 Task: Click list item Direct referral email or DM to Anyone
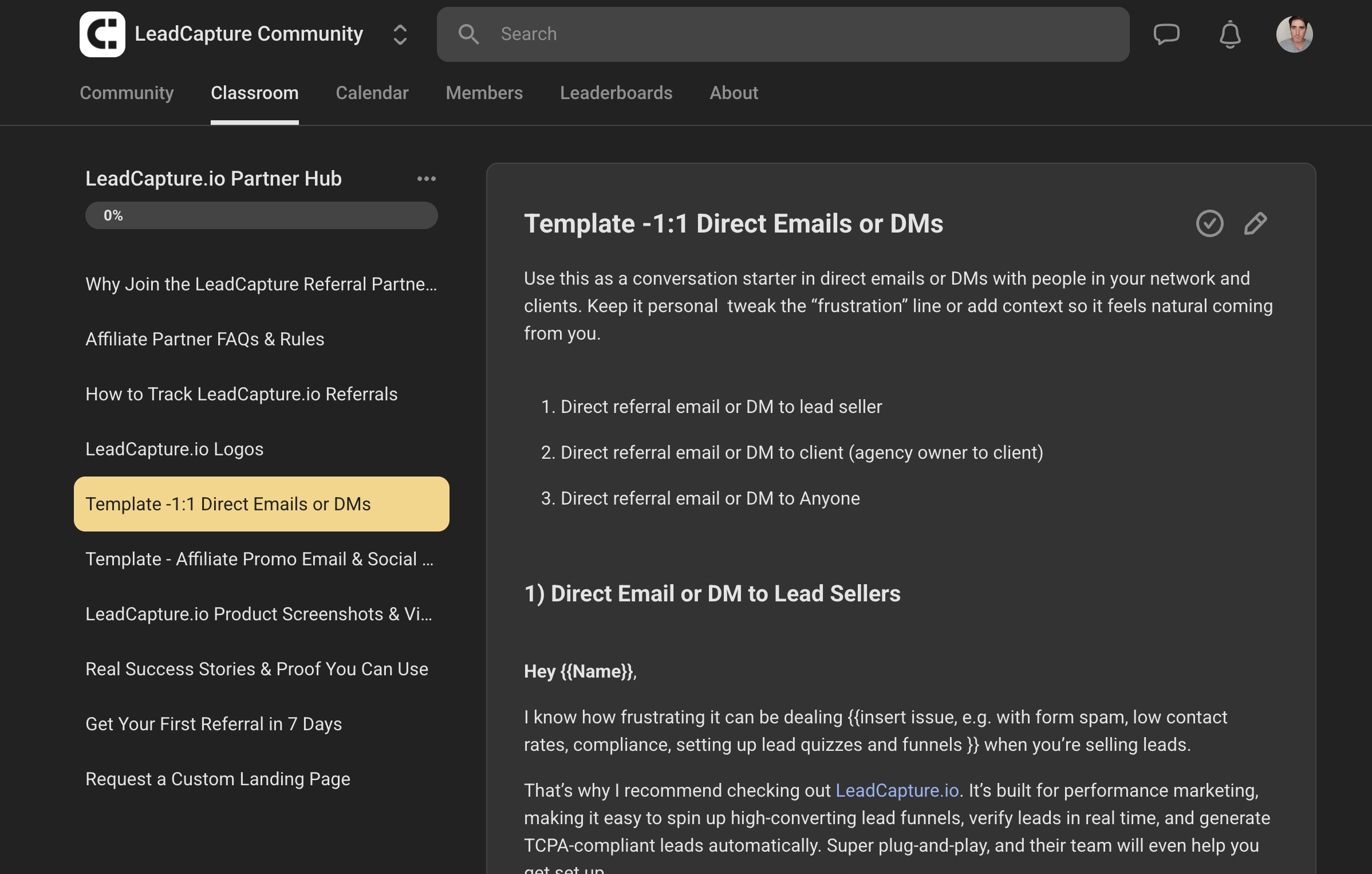[710, 498]
